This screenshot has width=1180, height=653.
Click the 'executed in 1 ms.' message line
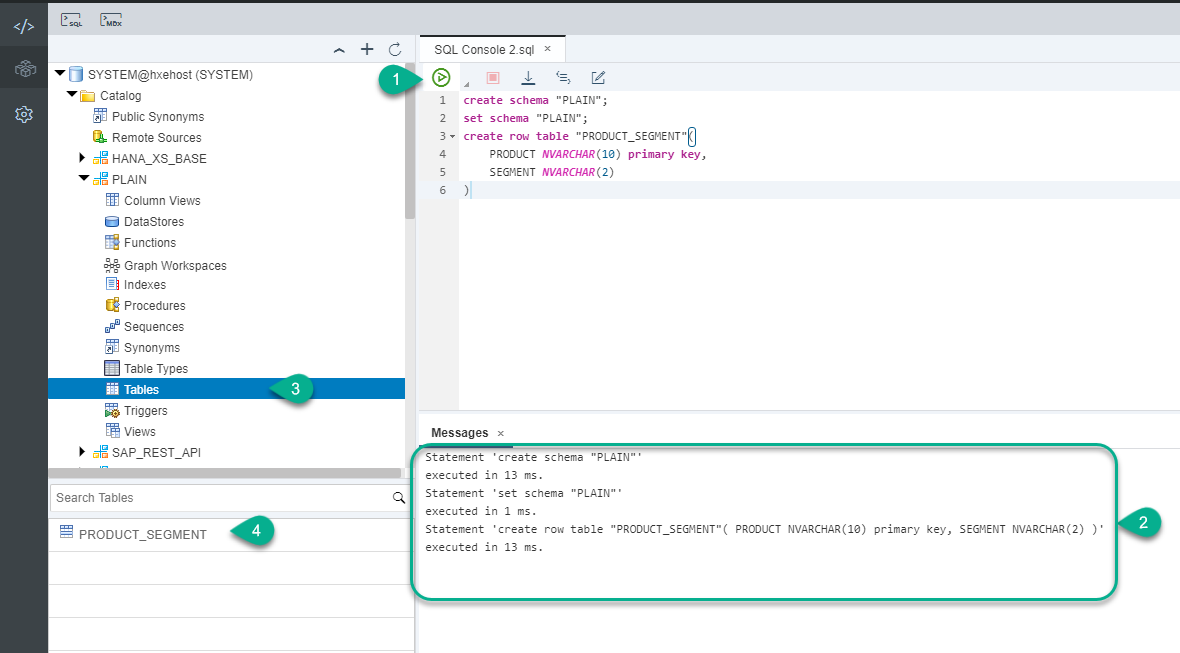click(481, 512)
